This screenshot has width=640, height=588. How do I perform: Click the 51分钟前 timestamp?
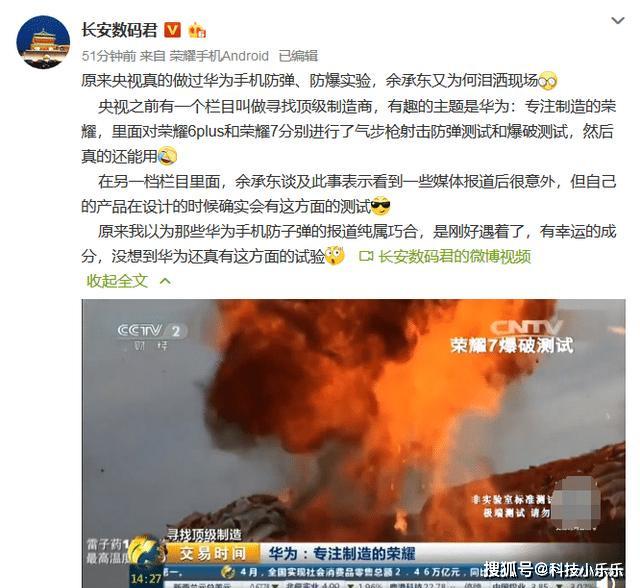click(x=109, y=56)
